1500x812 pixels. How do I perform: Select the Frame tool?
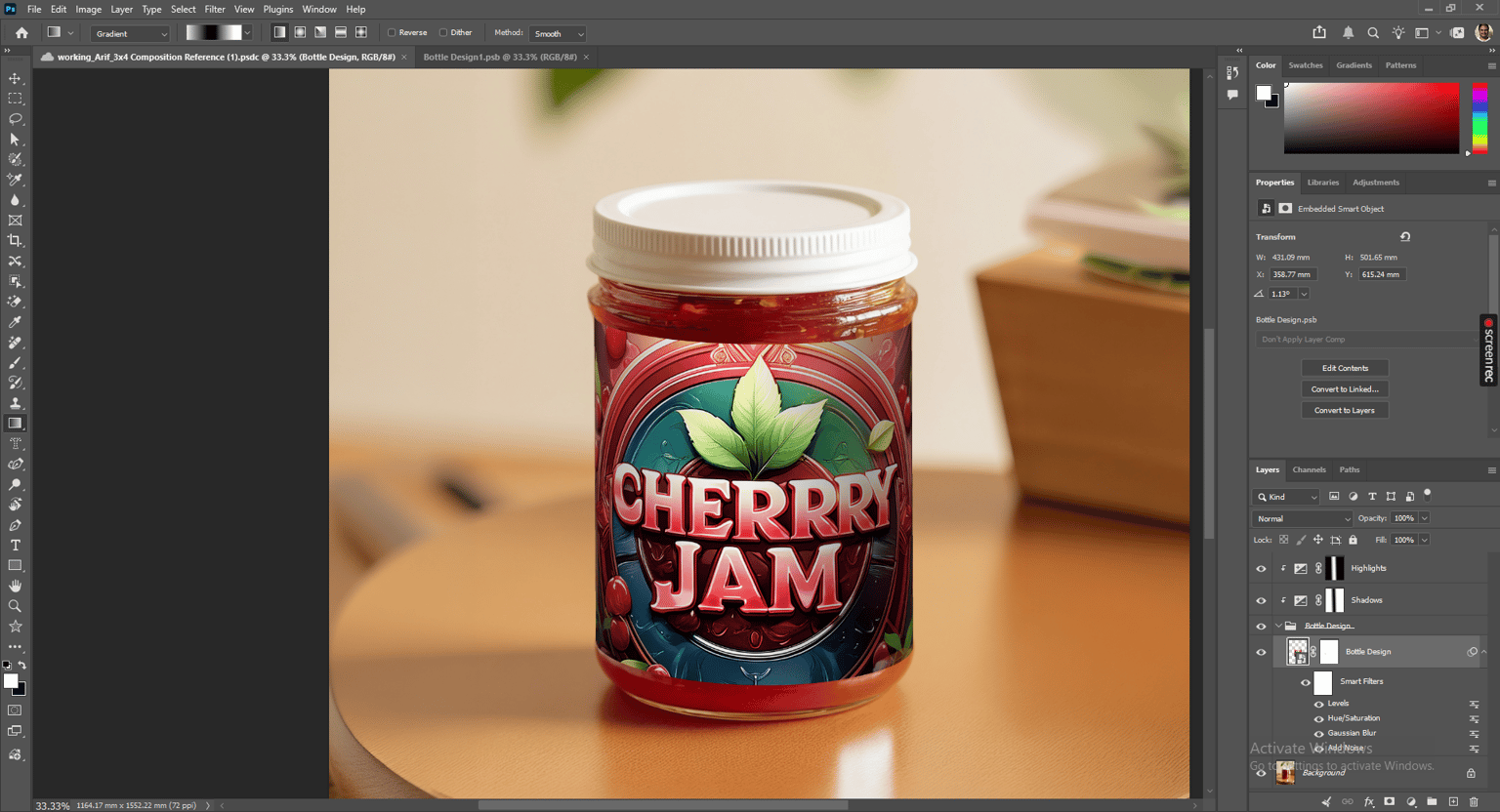pyautogui.click(x=15, y=221)
